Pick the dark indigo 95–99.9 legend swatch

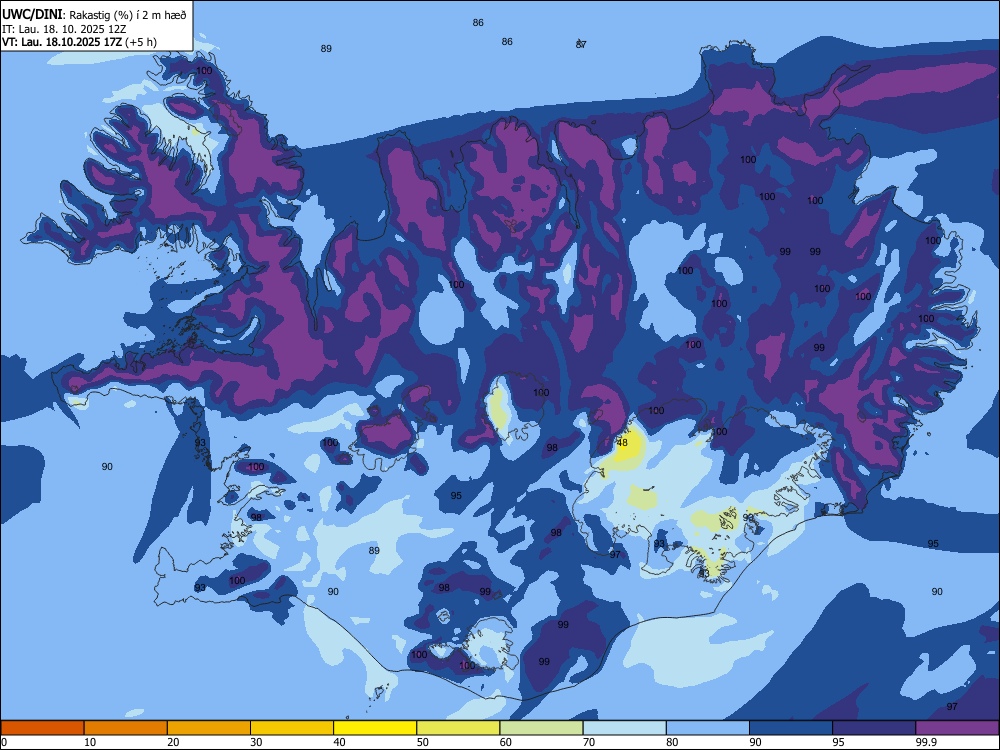(x=874, y=728)
